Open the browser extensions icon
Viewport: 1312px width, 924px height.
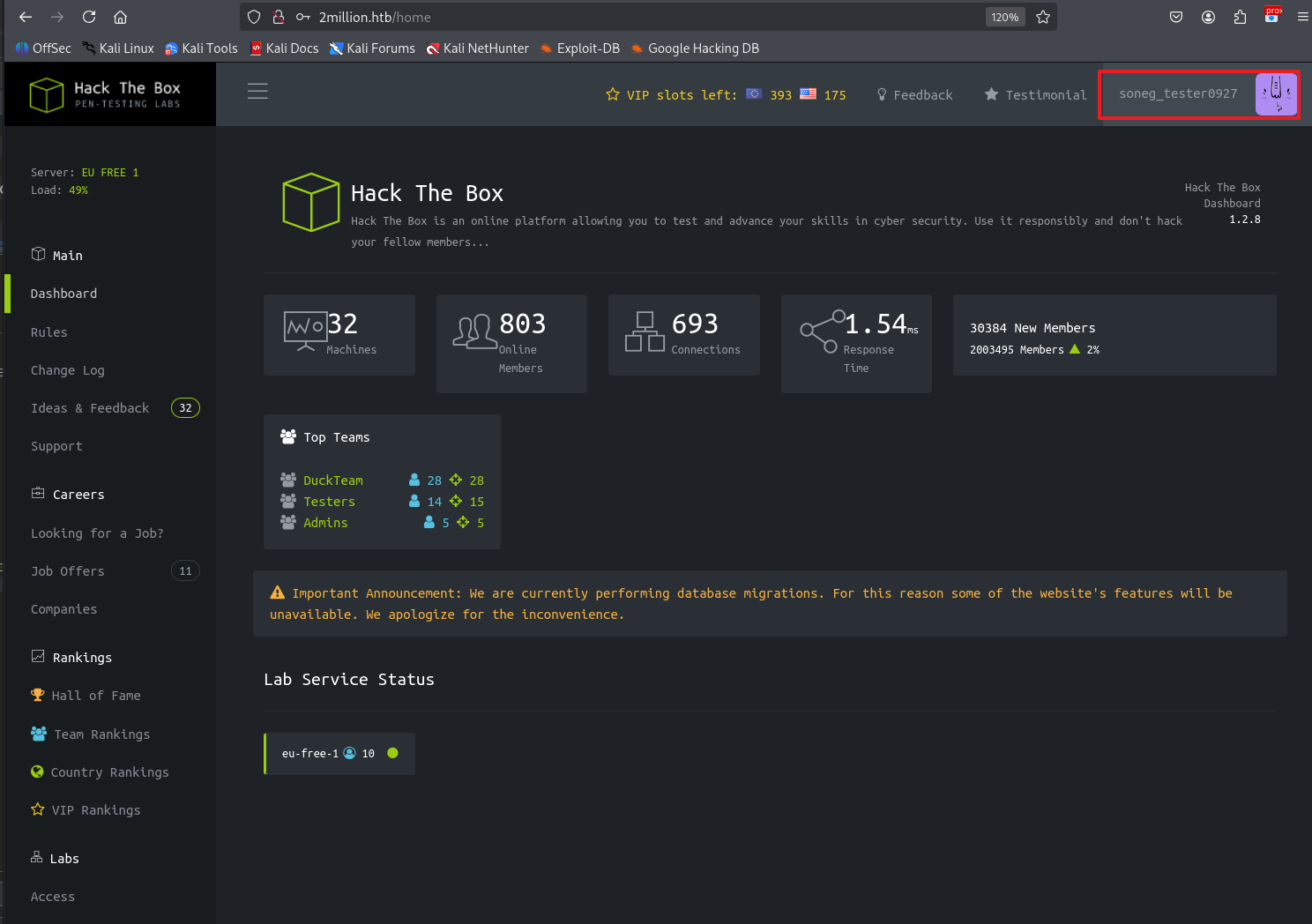click(x=1240, y=17)
